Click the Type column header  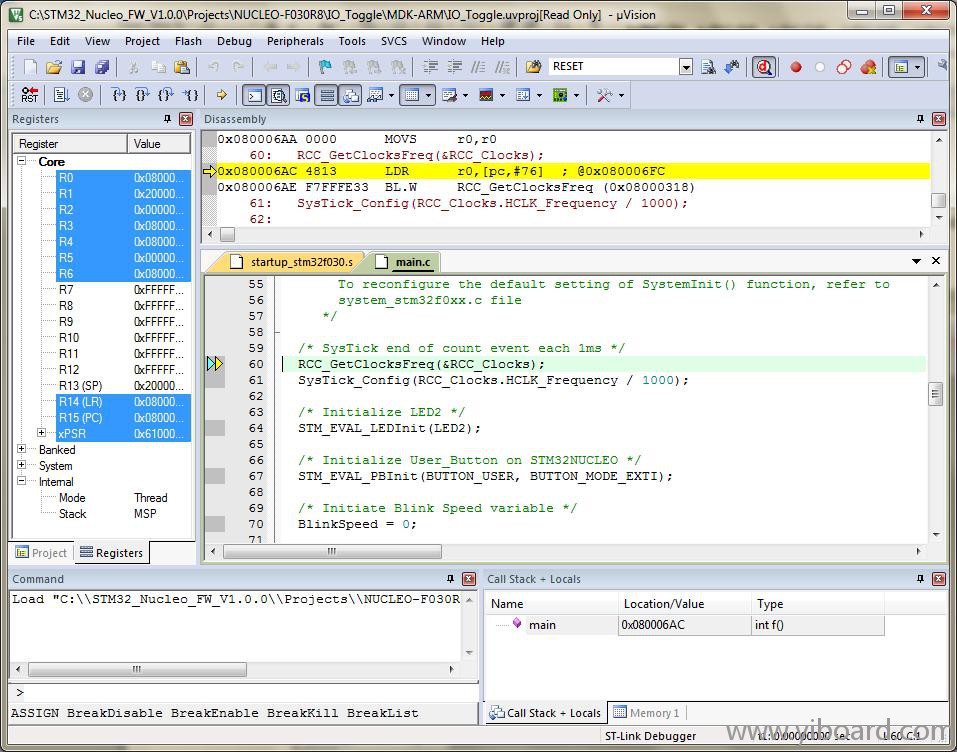pyautogui.click(x=818, y=604)
